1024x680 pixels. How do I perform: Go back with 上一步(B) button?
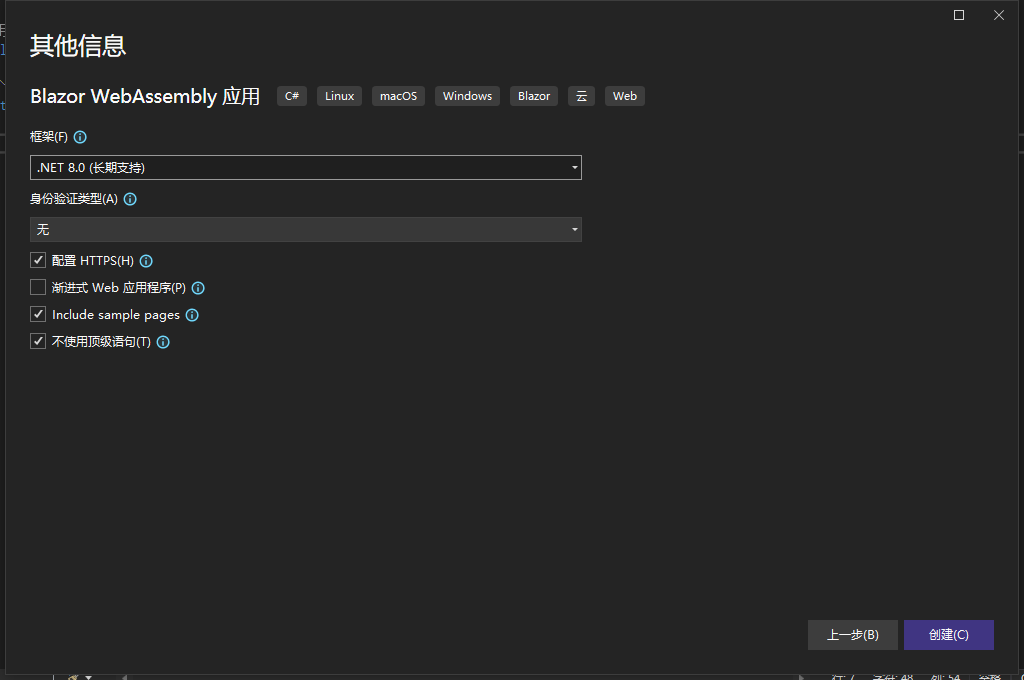(852, 635)
